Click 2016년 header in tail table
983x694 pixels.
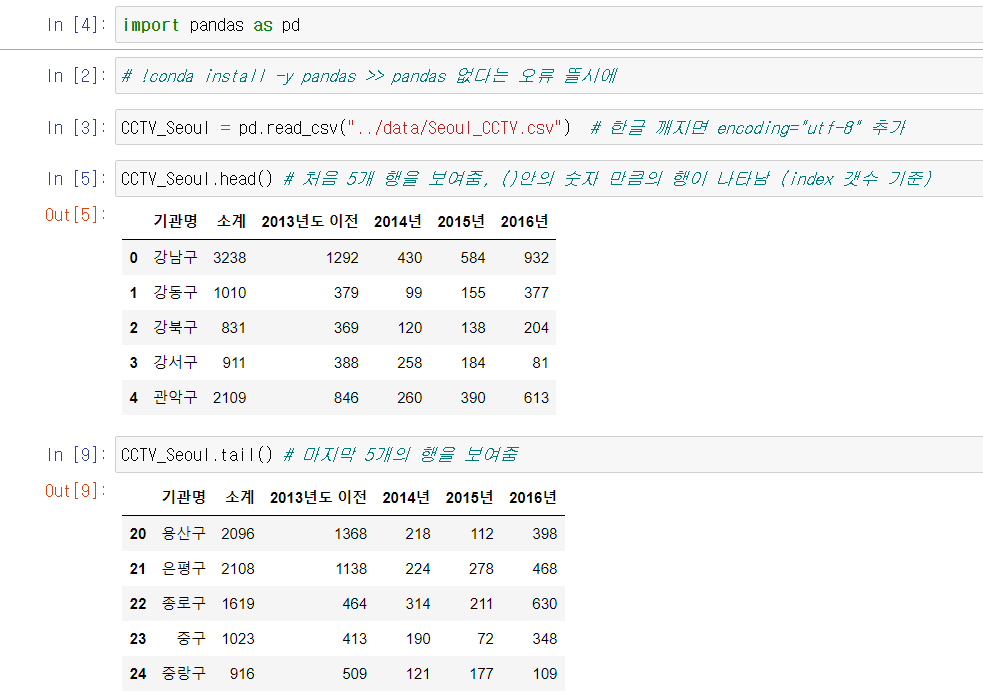click(533, 497)
